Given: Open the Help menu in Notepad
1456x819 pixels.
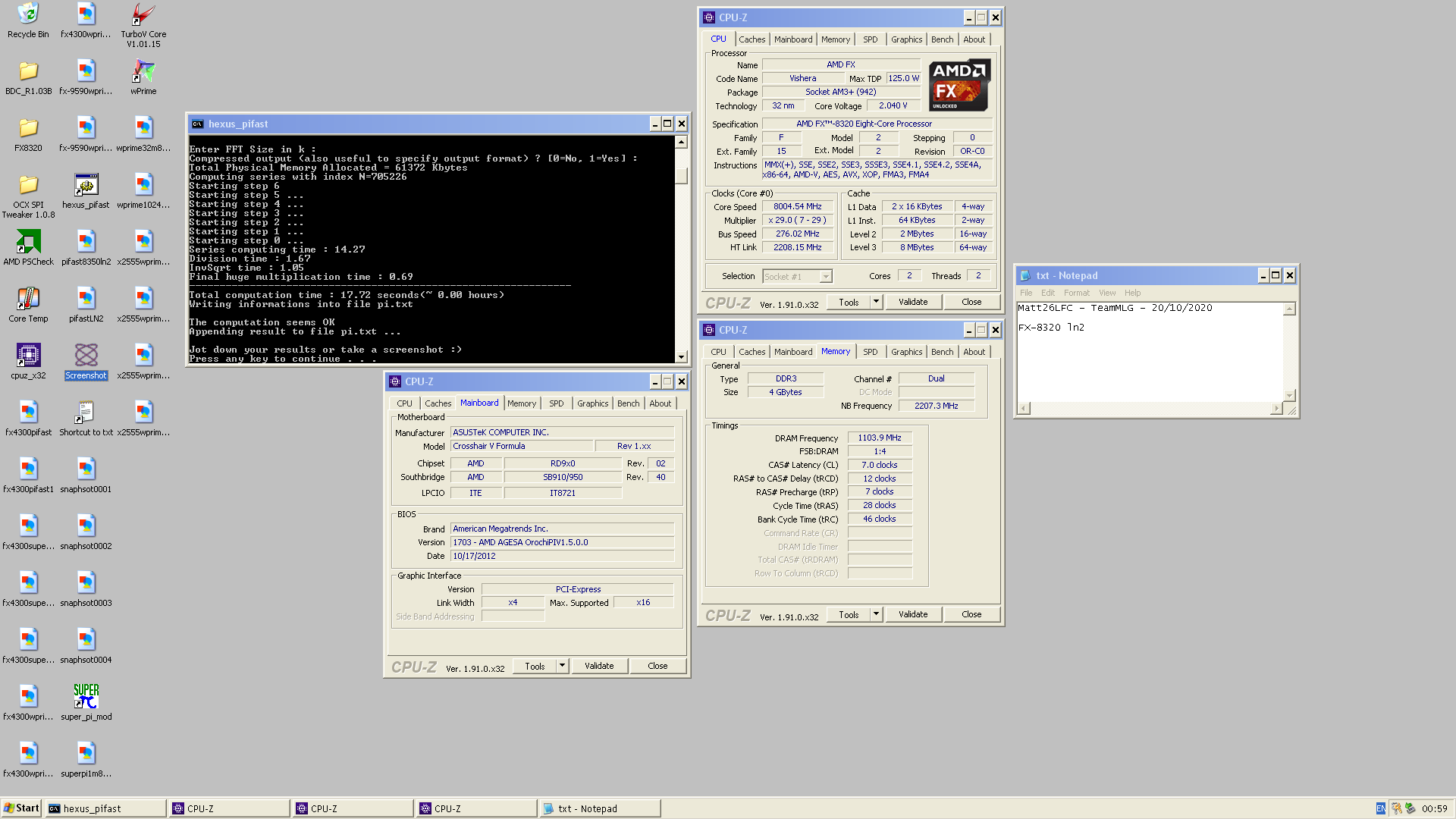Looking at the screenshot, I should tap(1132, 293).
